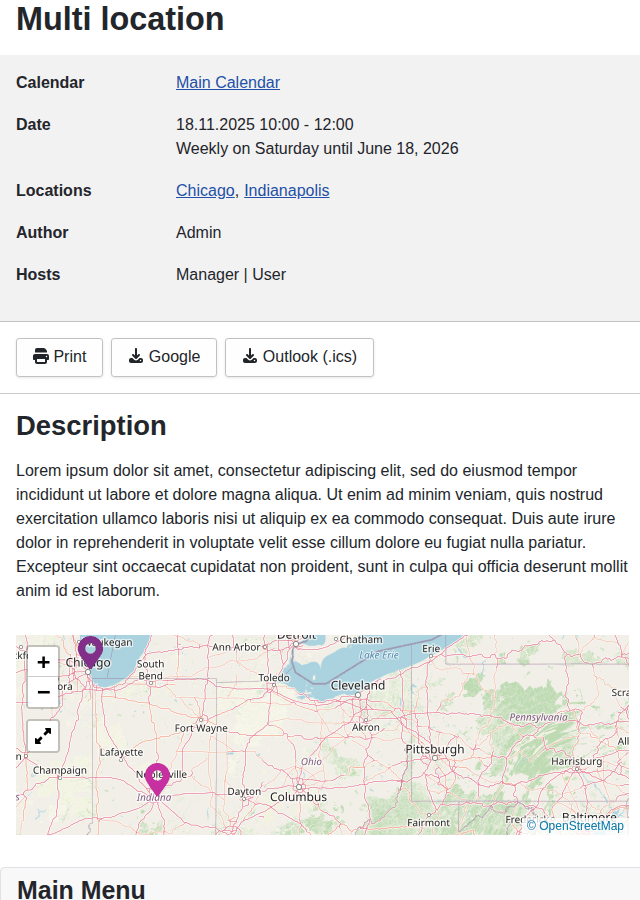
Task: Click Toledo on the map
Action: [x=274, y=677]
